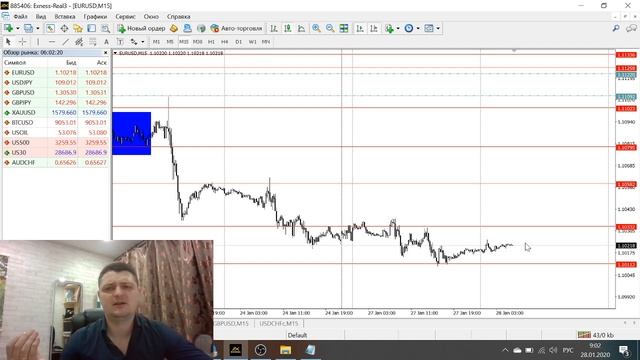Select the text label tool
The width and height of the screenshot is (640, 360).
point(120,42)
